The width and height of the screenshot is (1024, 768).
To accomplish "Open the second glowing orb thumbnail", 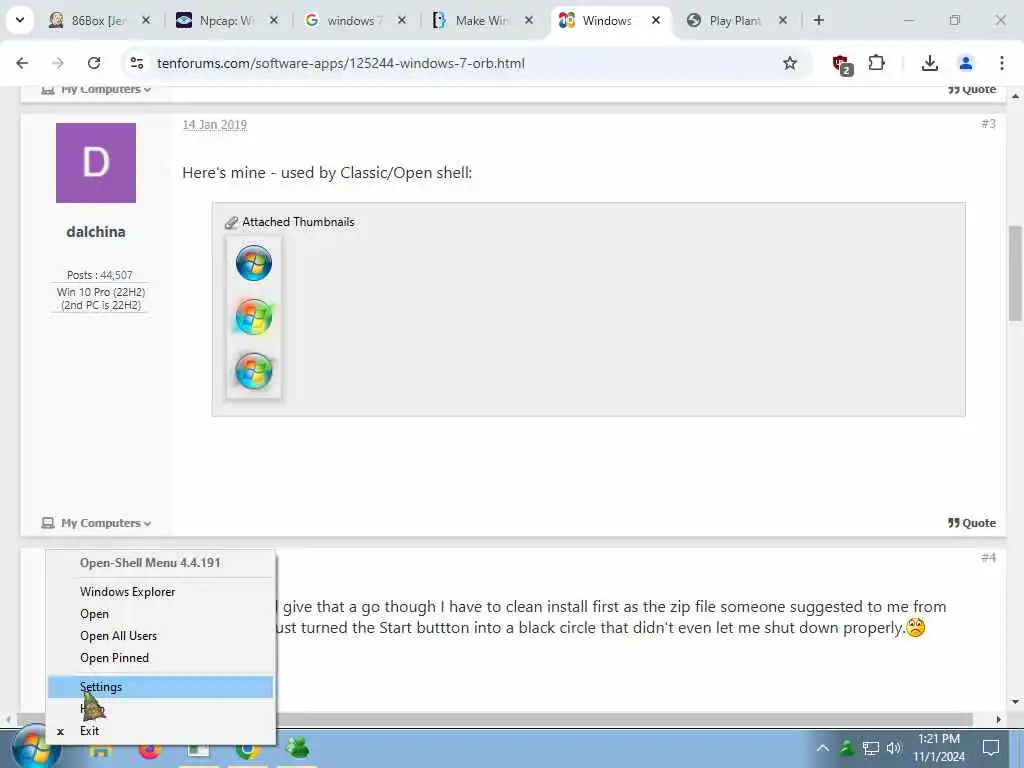I will (253, 317).
